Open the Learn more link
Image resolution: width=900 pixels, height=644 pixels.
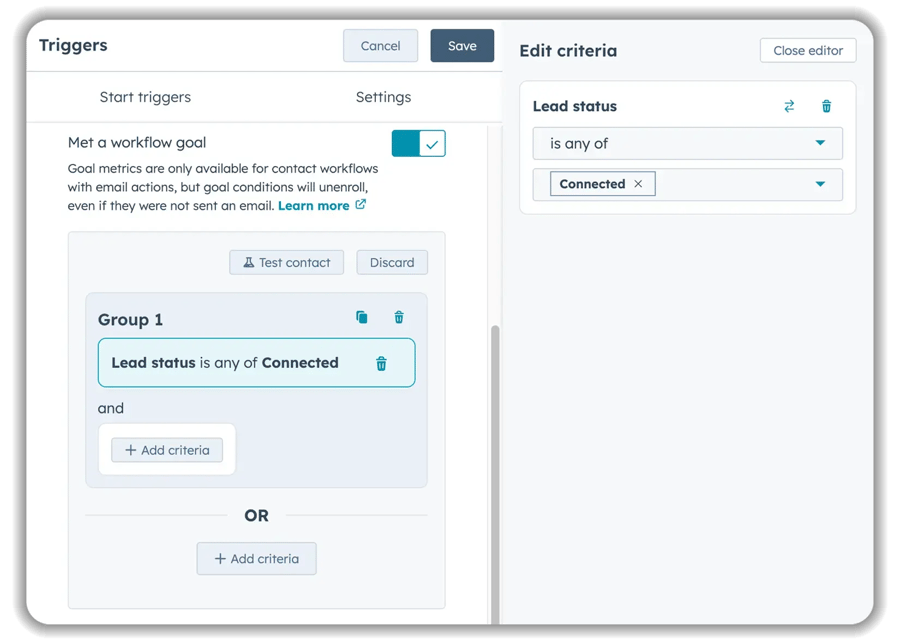click(x=316, y=205)
